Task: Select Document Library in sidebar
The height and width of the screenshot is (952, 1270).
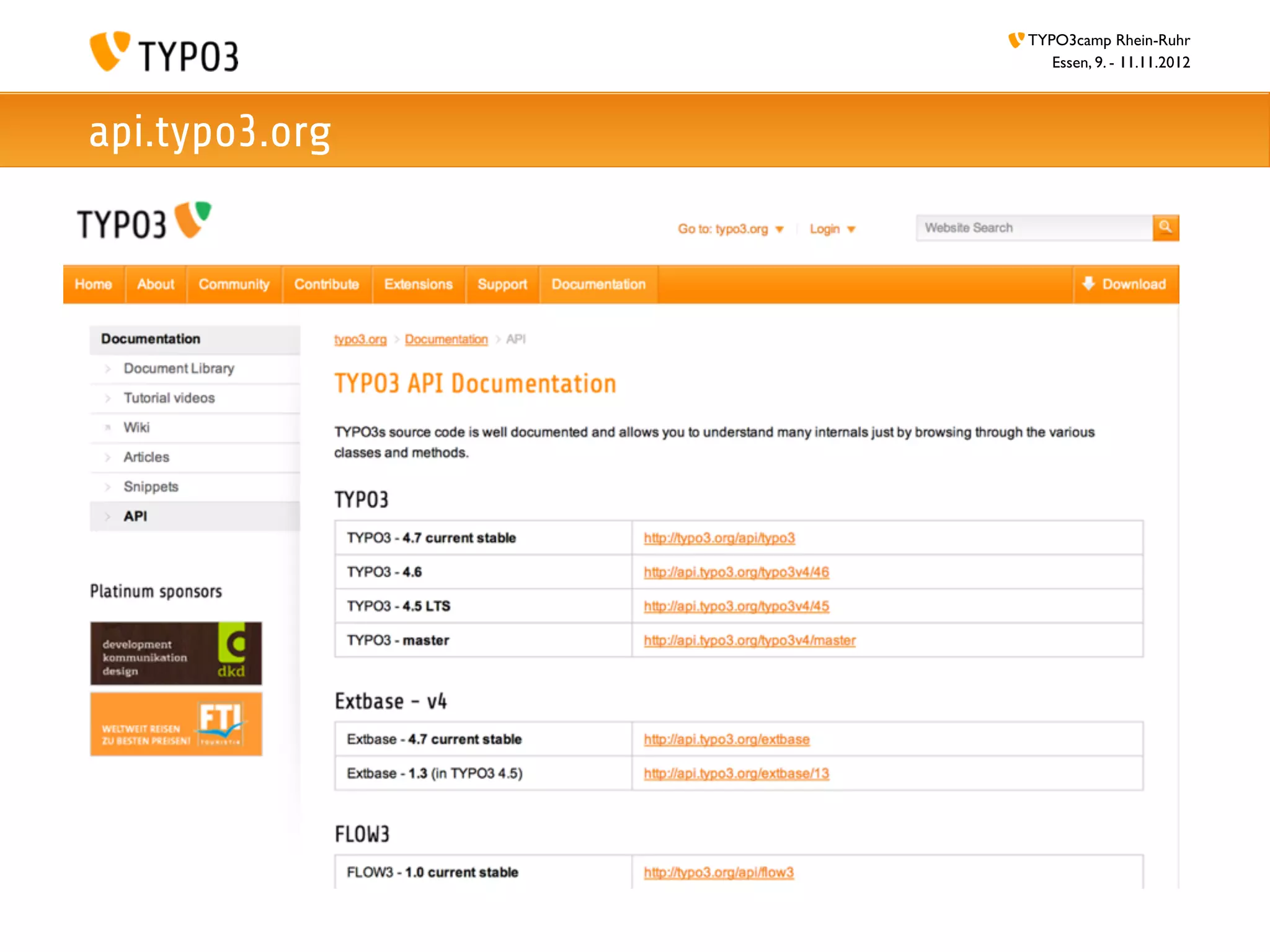Action: (x=195, y=368)
